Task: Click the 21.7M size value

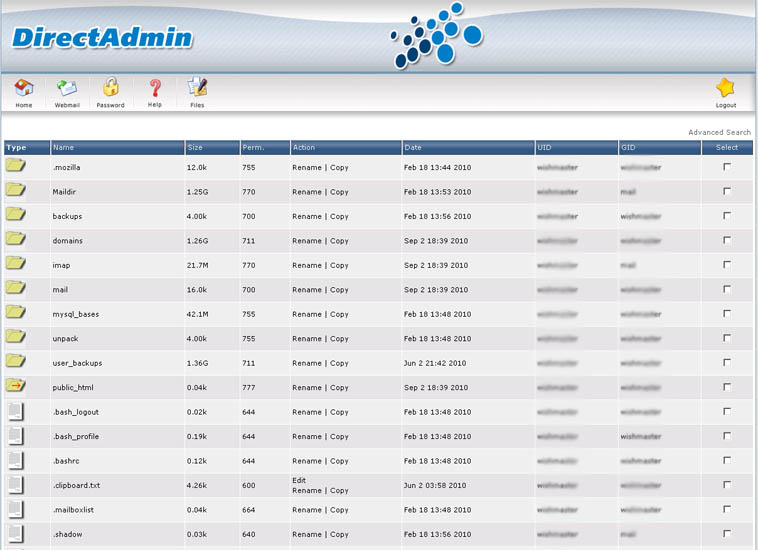Action: pyautogui.click(x=197, y=265)
